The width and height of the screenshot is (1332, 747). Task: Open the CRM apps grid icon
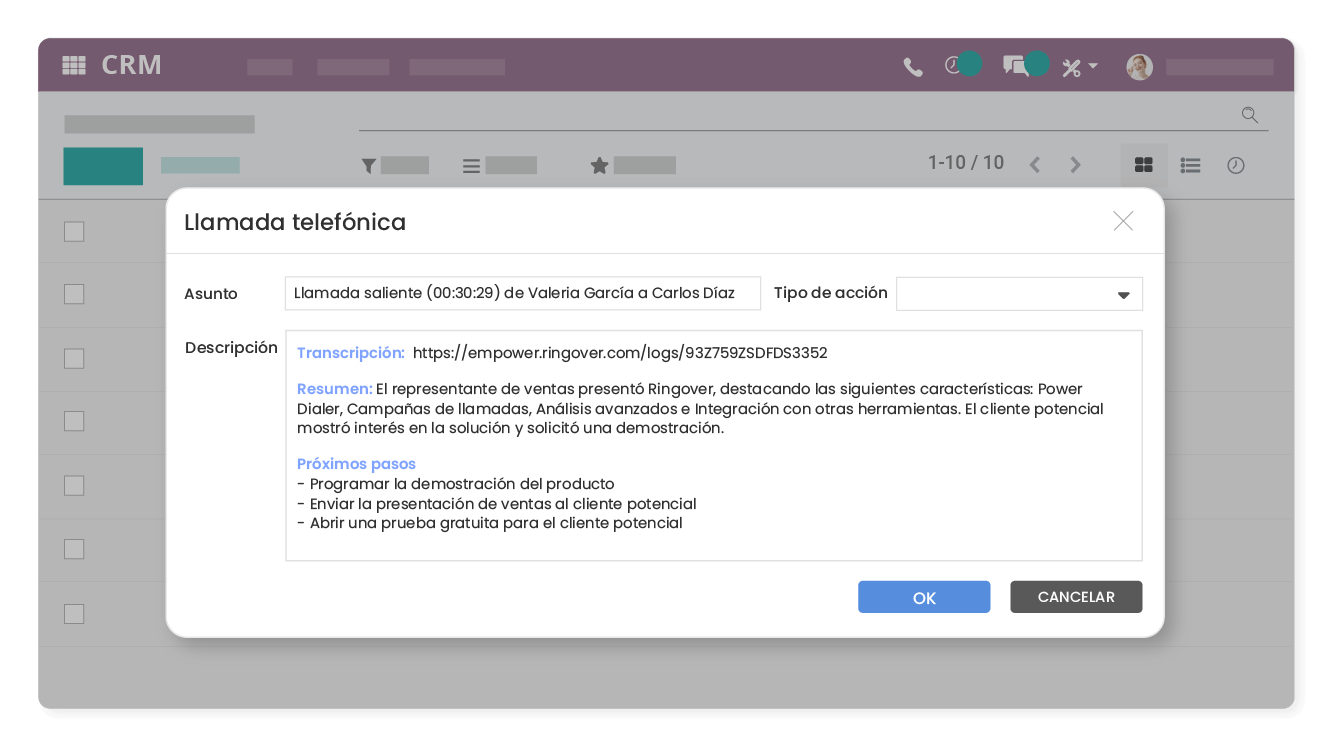72,66
